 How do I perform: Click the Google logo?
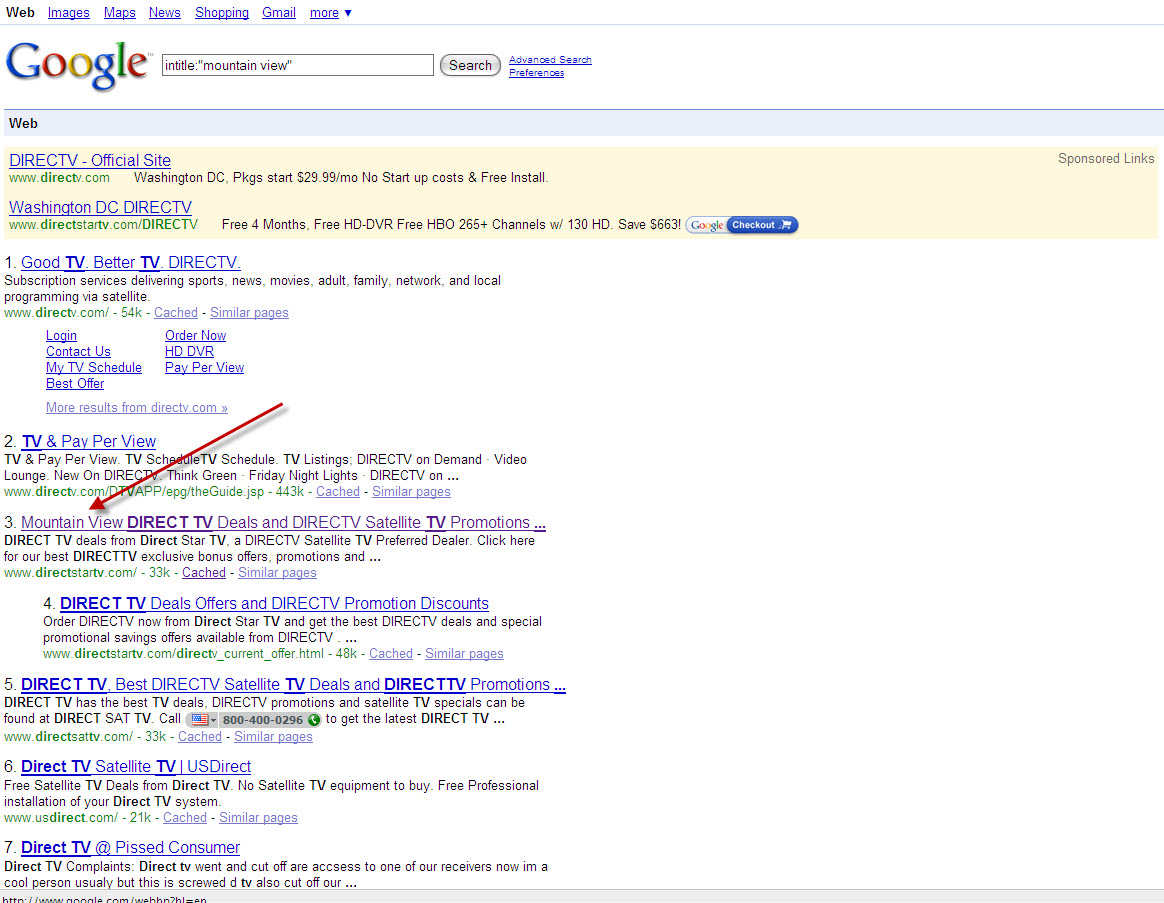77,65
